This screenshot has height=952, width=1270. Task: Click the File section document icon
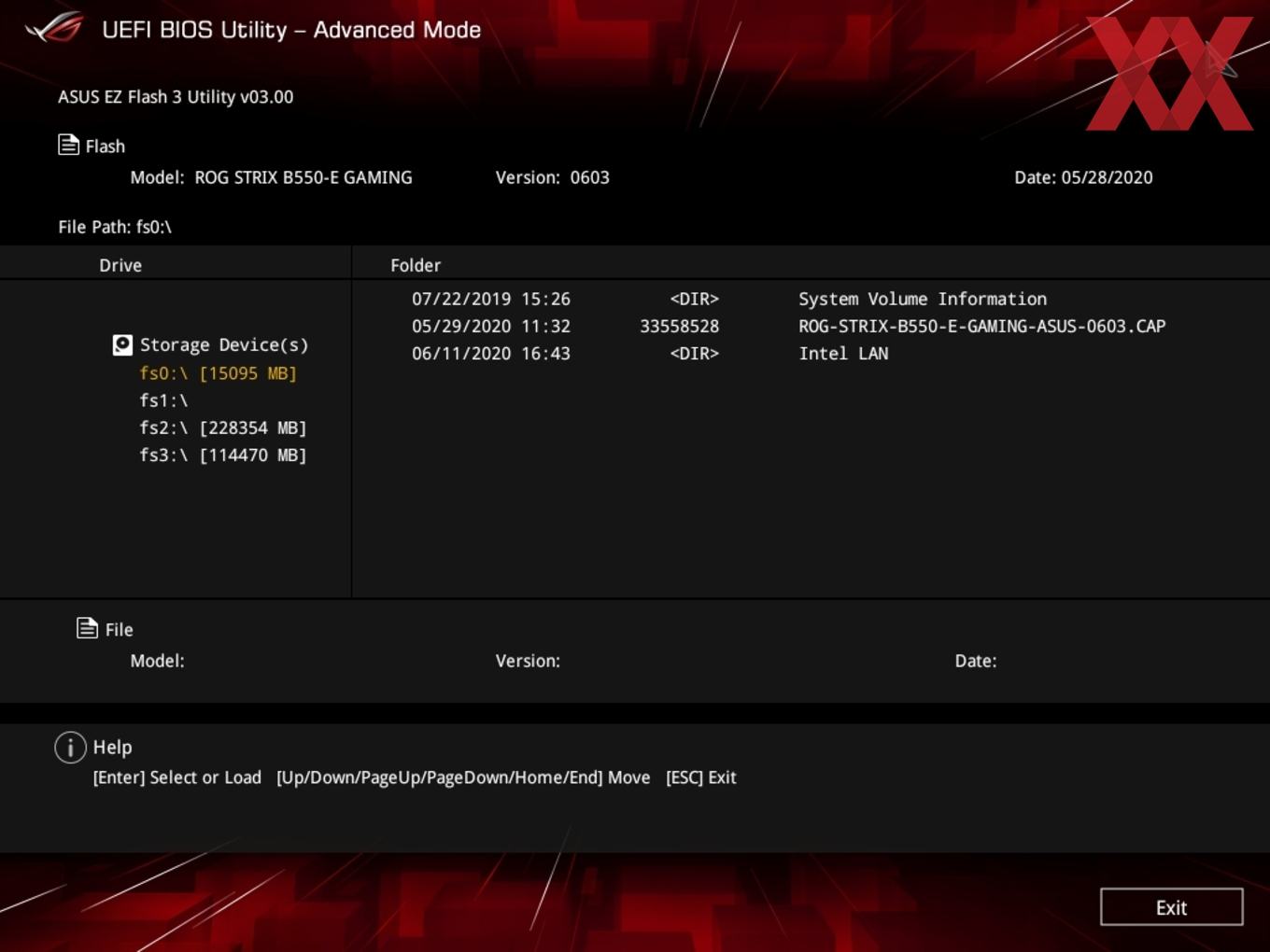click(x=87, y=628)
